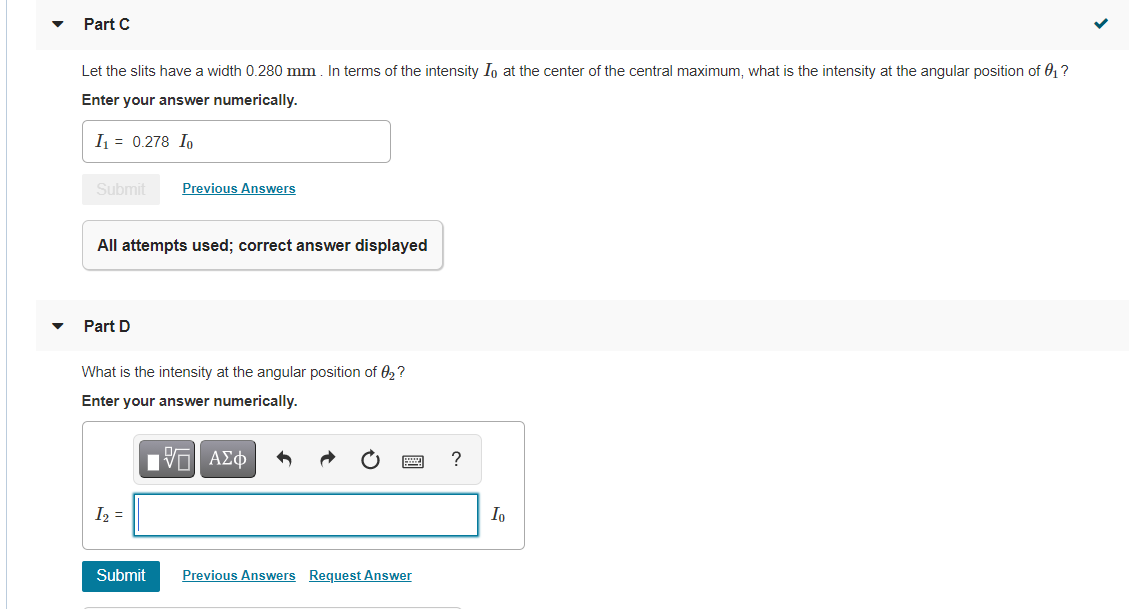Click the answer box showing 0.278 I0
1129x609 pixels.
[x=236, y=141]
